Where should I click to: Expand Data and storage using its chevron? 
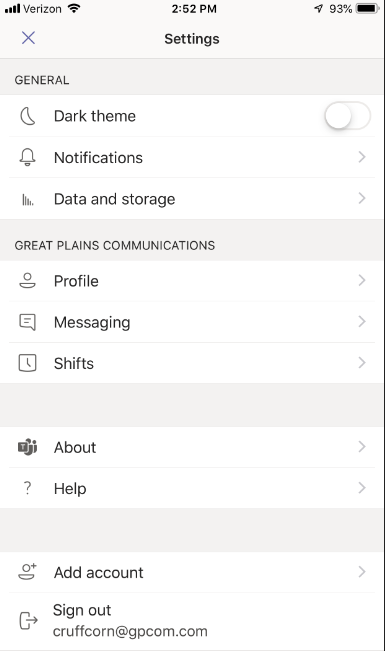(x=362, y=198)
